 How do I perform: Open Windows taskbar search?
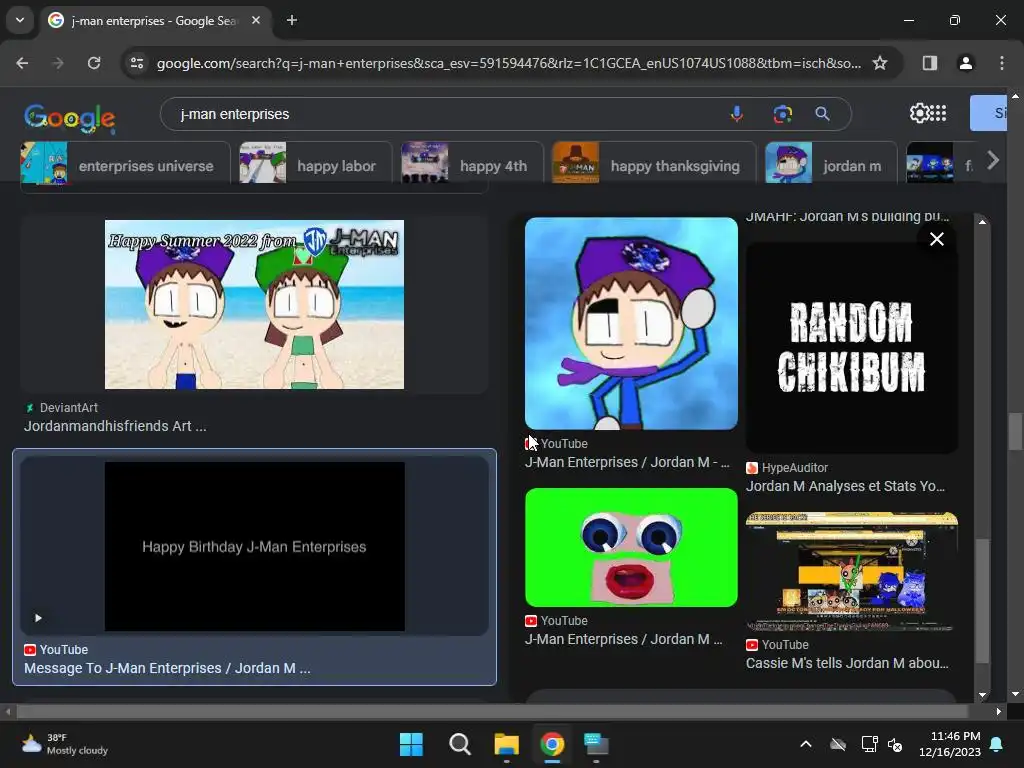pyautogui.click(x=460, y=744)
